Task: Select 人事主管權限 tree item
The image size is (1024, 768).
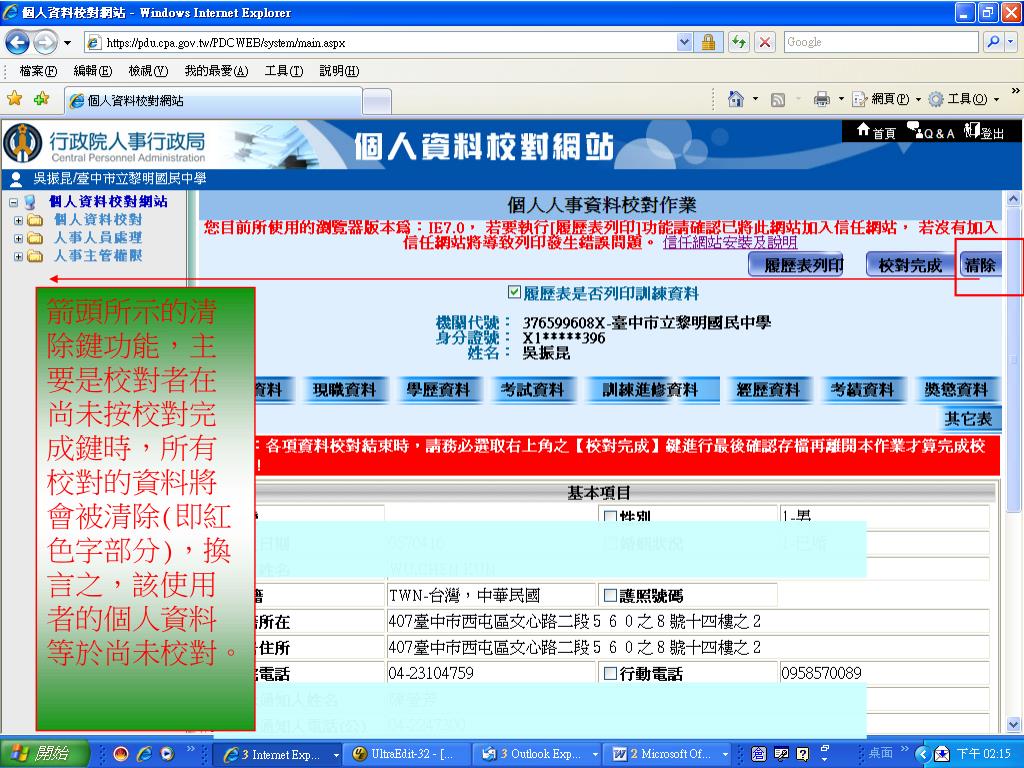Action: (98, 255)
